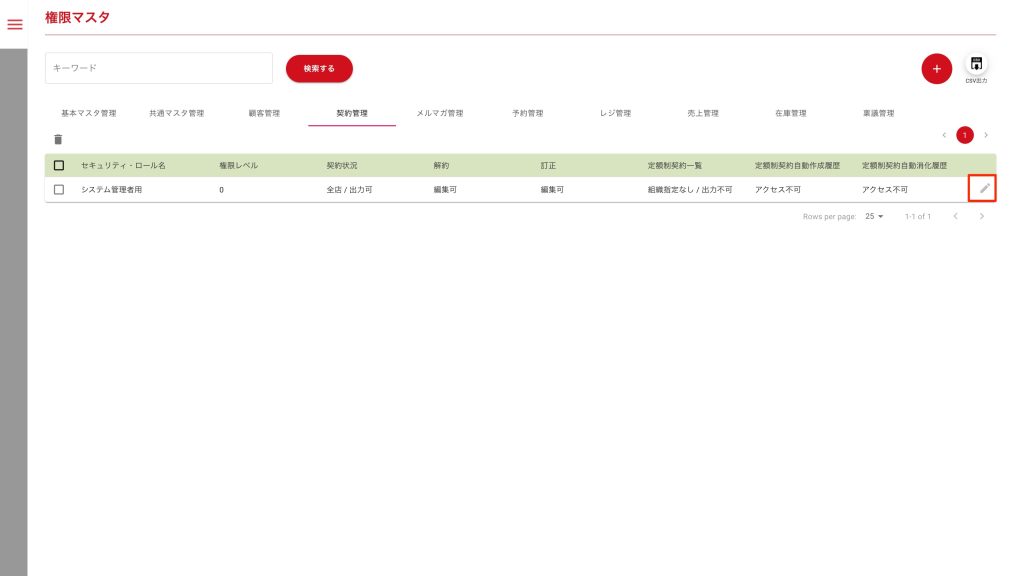Click the trash delete icon
Image resolution: width=1024 pixels, height=576 pixels.
click(58, 140)
